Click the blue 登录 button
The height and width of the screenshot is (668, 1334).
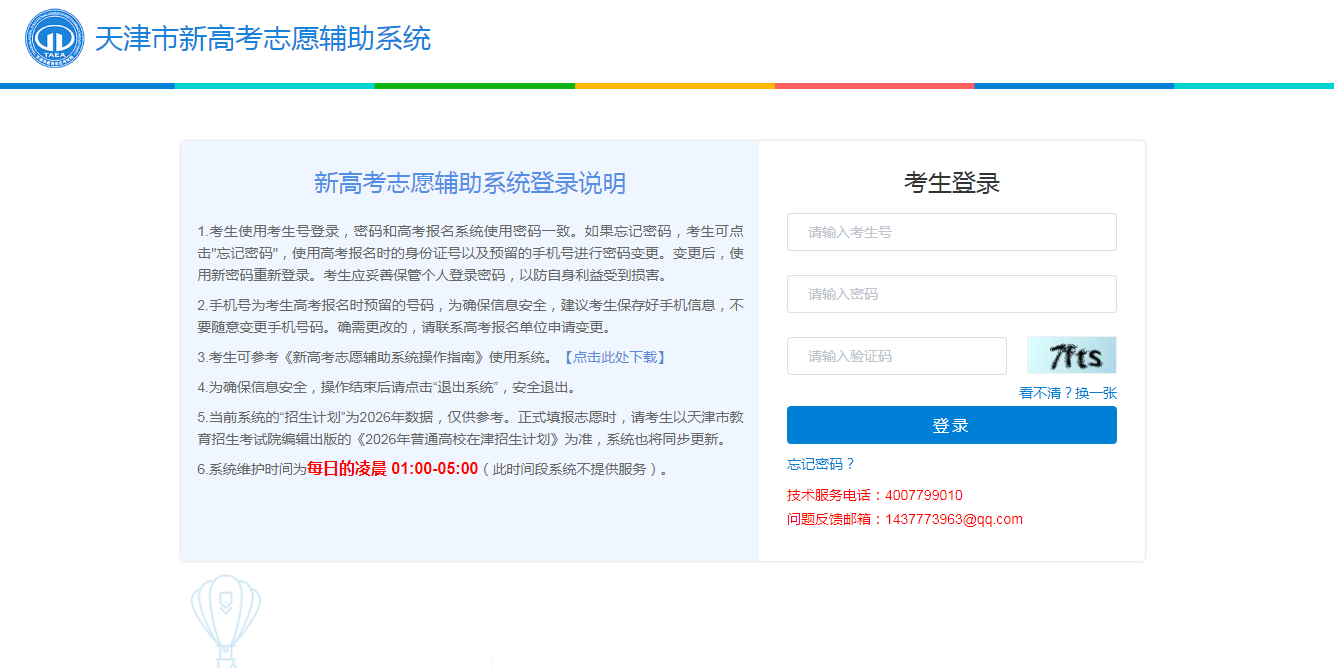(x=951, y=425)
